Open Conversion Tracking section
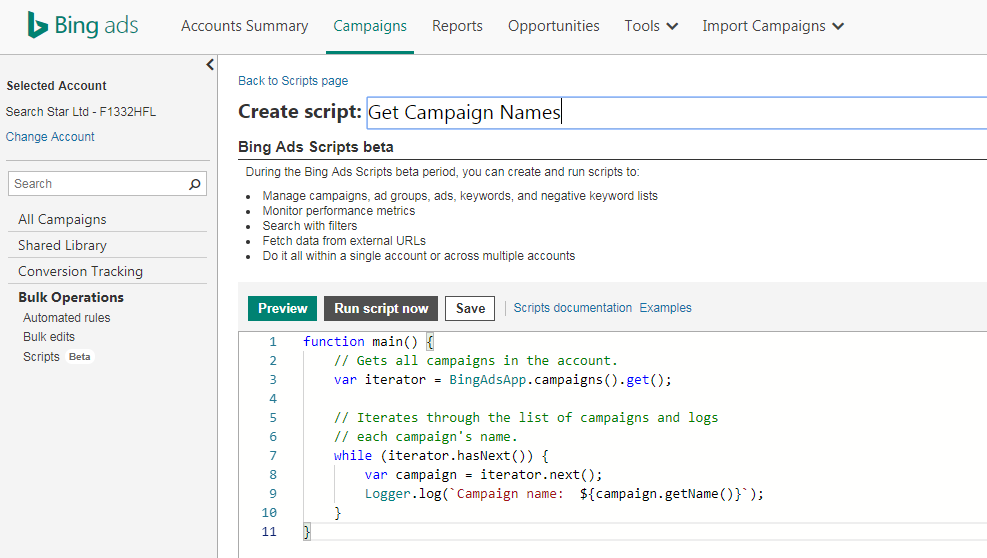This screenshot has width=987, height=558. (x=81, y=271)
